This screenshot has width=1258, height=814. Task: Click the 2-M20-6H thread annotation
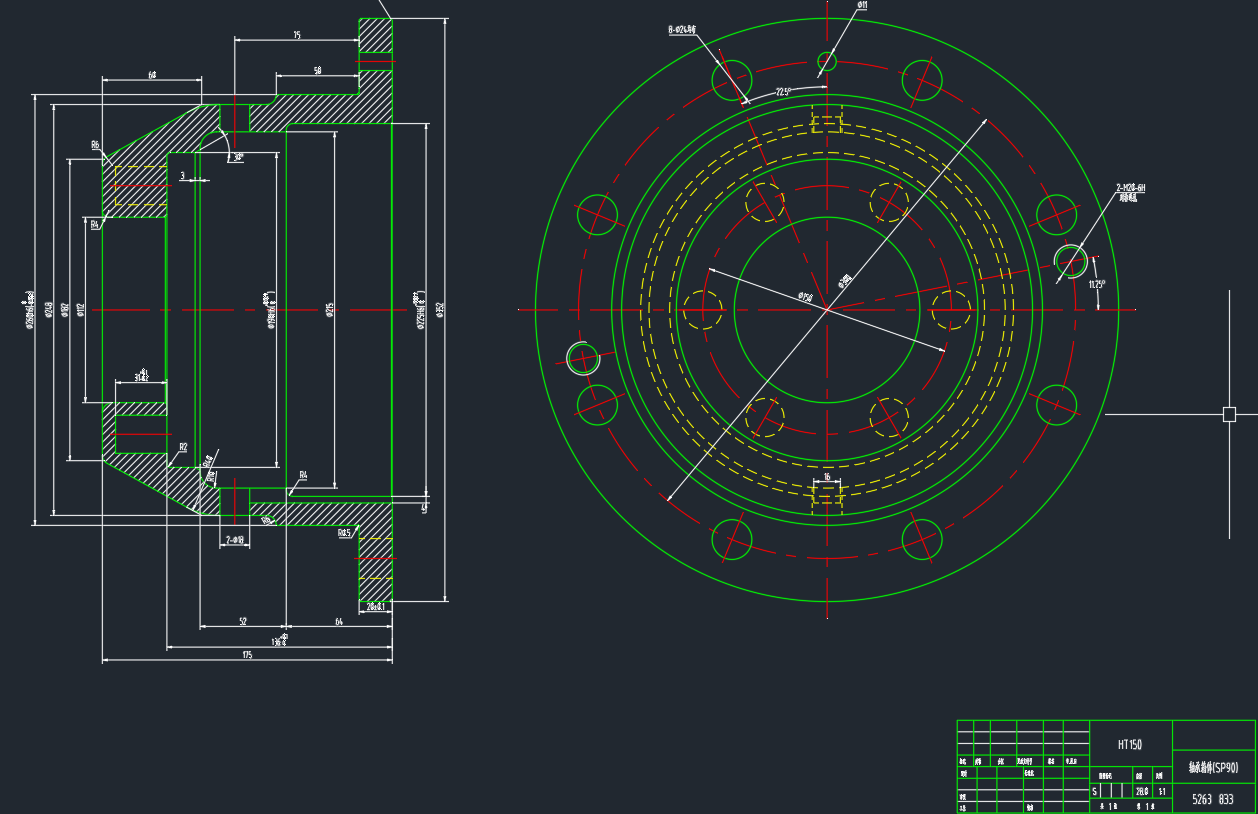coord(1130,188)
